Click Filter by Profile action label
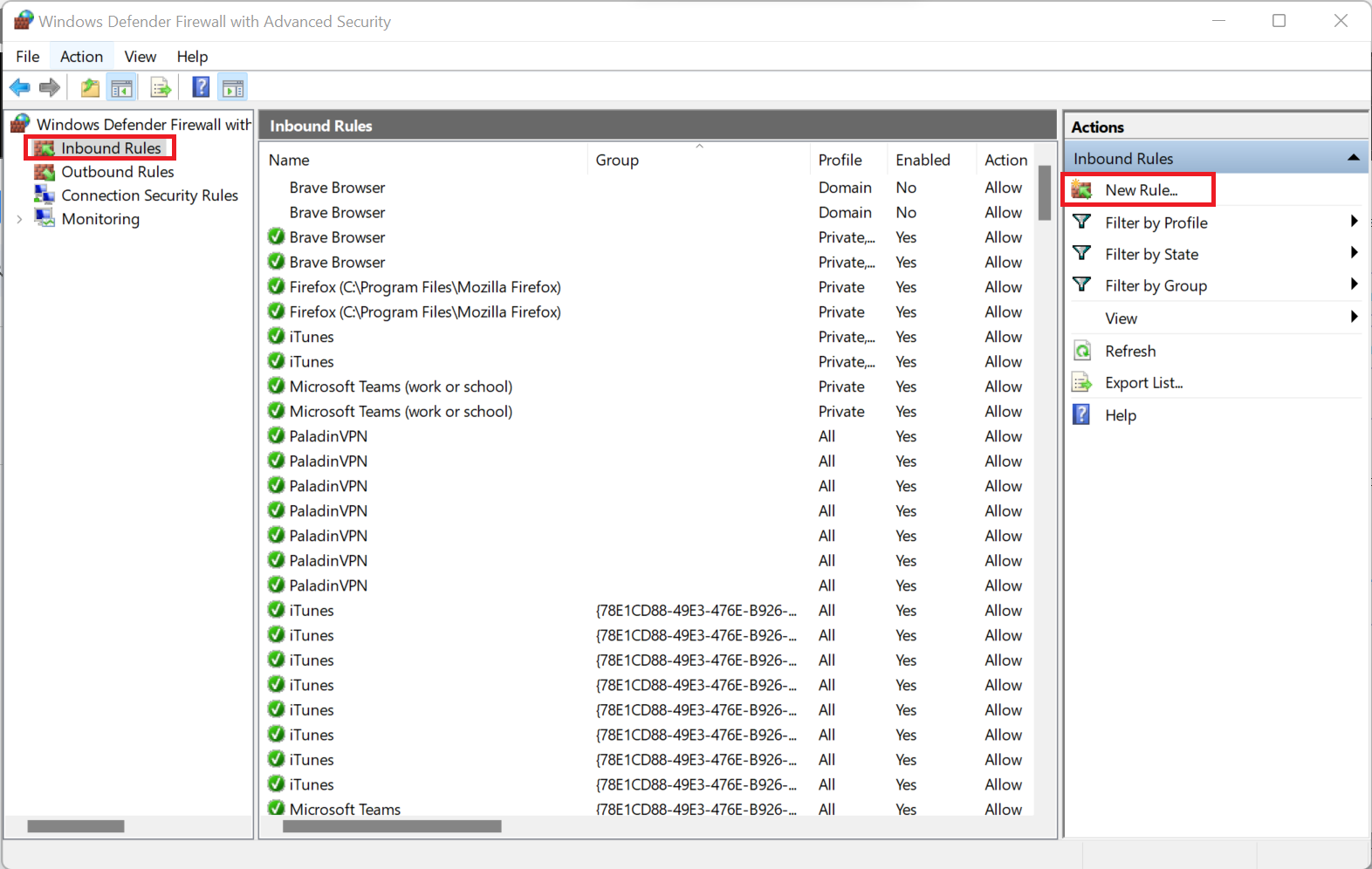This screenshot has width=1372, height=869. pyautogui.click(x=1156, y=222)
